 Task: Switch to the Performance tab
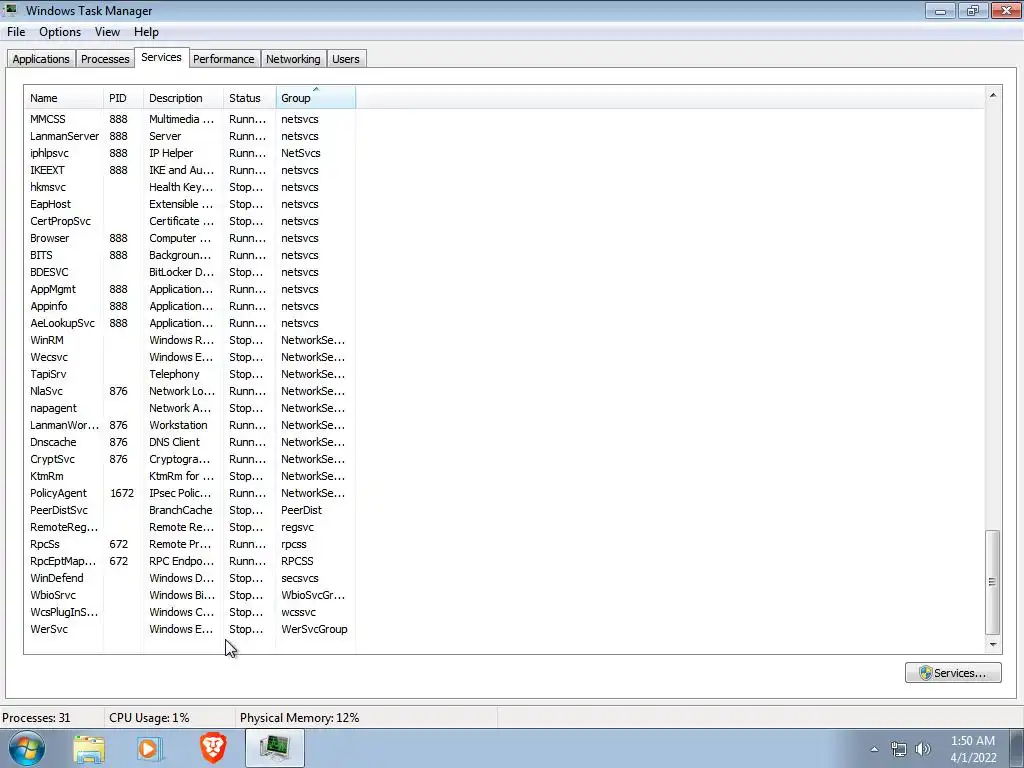[223, 59]
